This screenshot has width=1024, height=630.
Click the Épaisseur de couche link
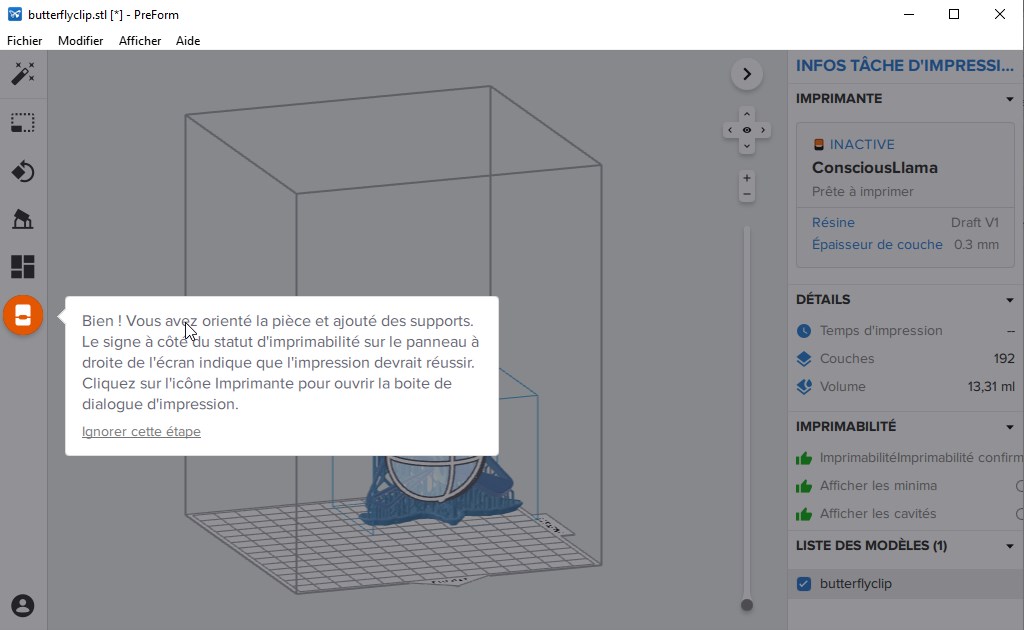pyautogui.click(x=877, y=245)
